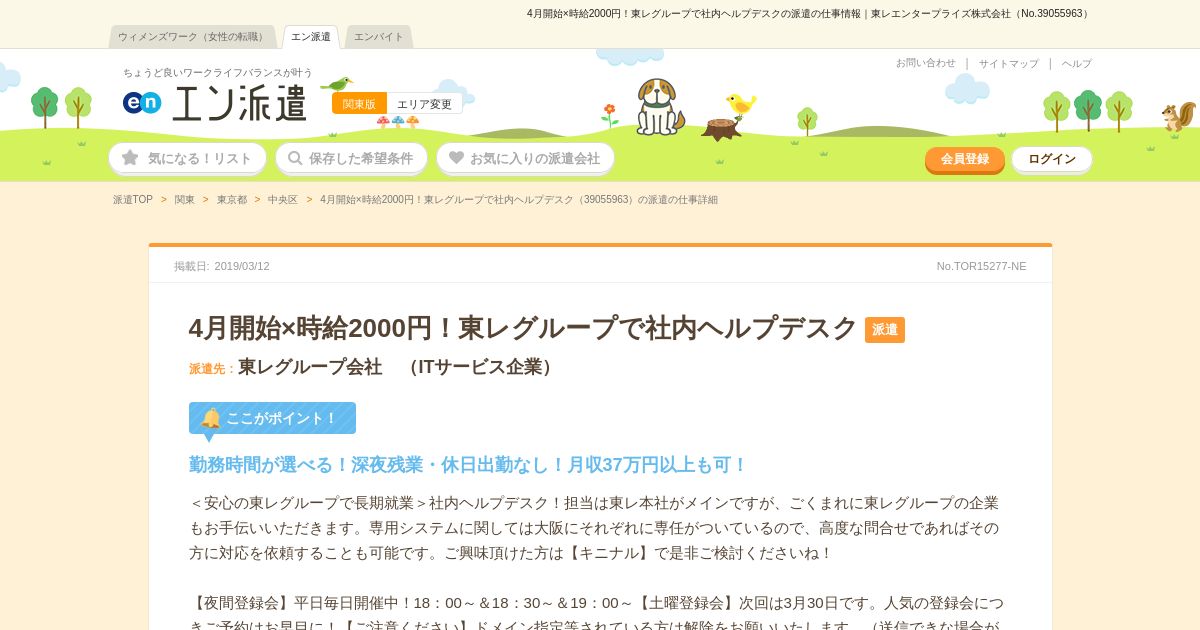Open the 東京都 breadcrumb link

tap(232, 200)
